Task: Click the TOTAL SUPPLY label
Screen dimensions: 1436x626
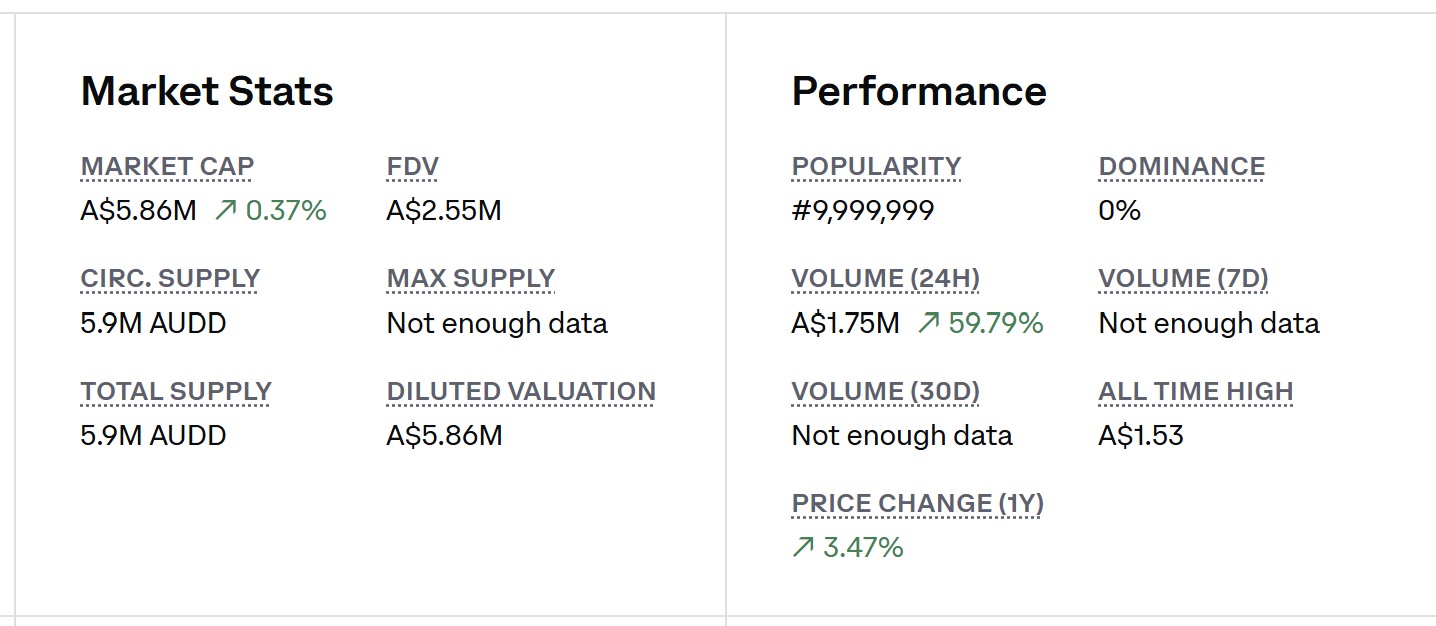Action: (x=176, y=391)
